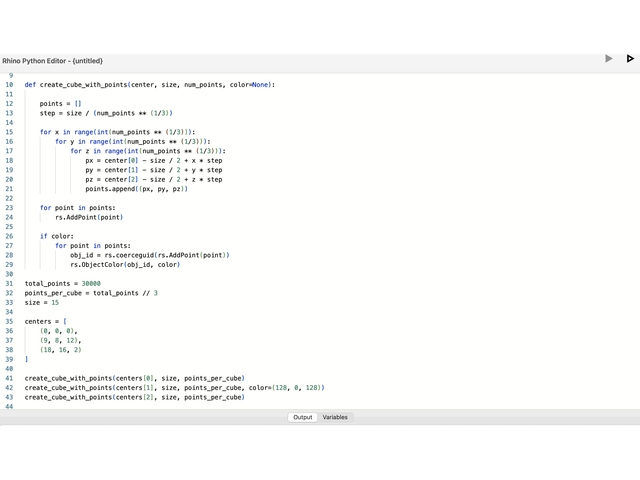
Task: Click the (18, 16, 2) center tuple
Action: point(60,350)
